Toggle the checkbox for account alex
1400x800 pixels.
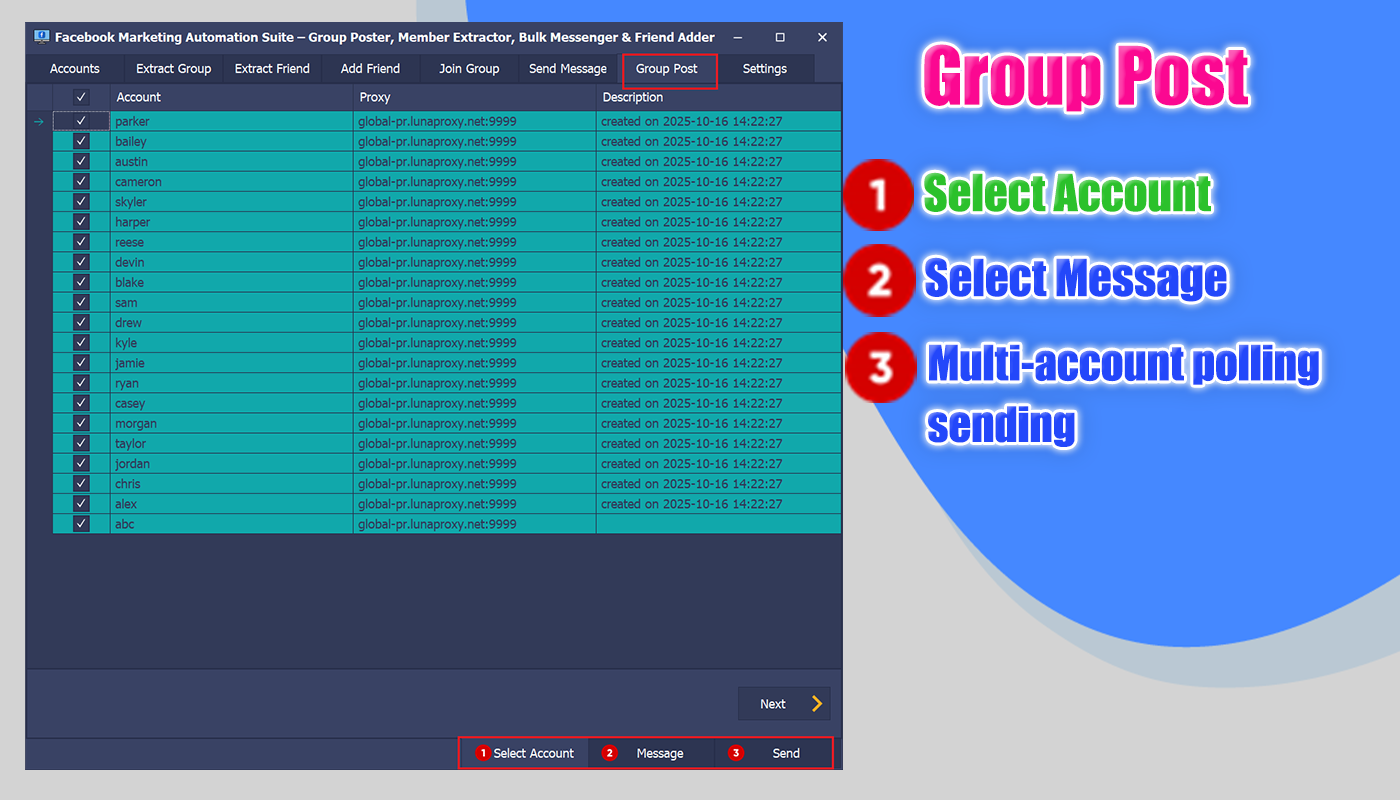point(81,504)
